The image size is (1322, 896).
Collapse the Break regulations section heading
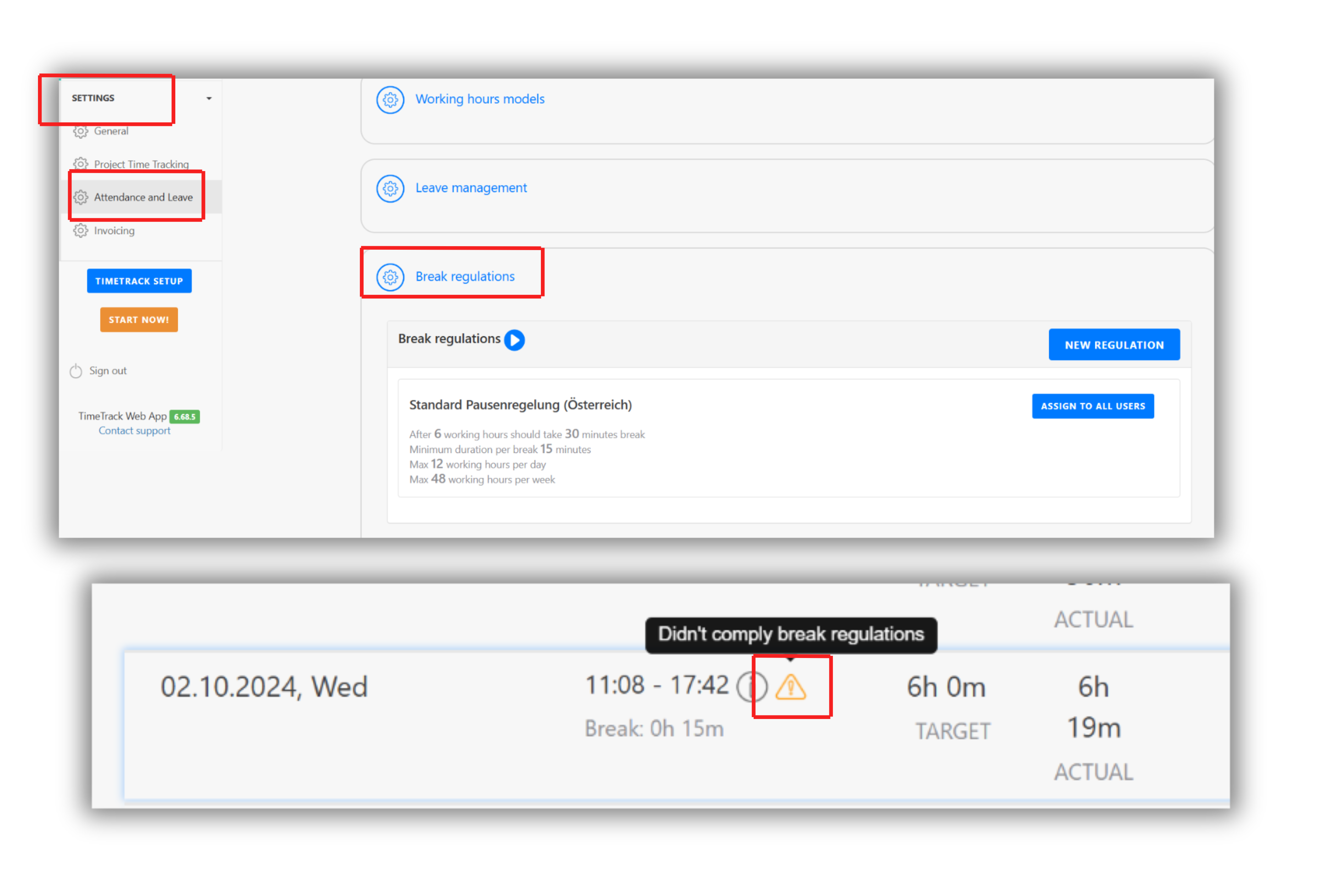click(465, 277)
